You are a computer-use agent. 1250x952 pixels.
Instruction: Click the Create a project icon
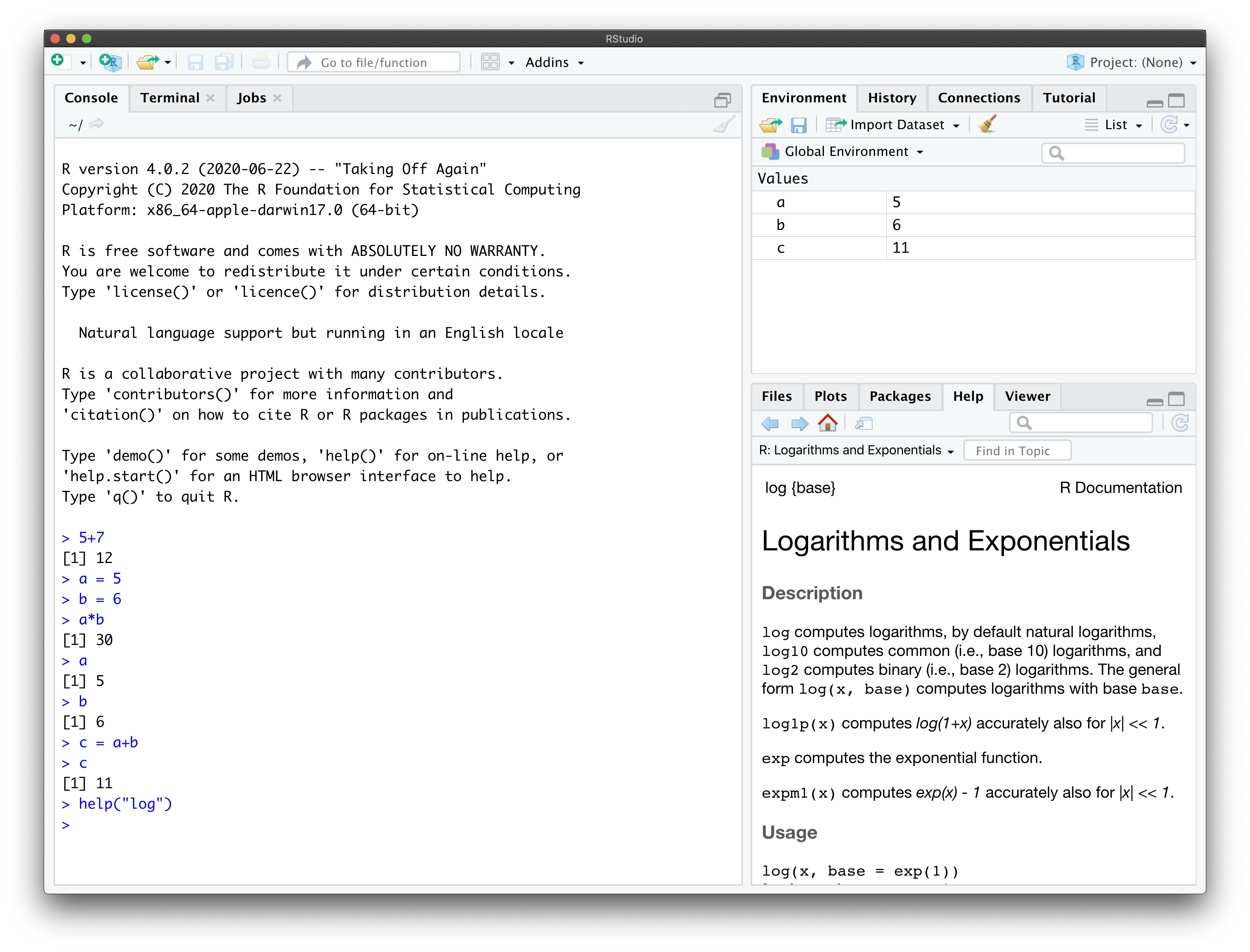click(x=111, y=62)
